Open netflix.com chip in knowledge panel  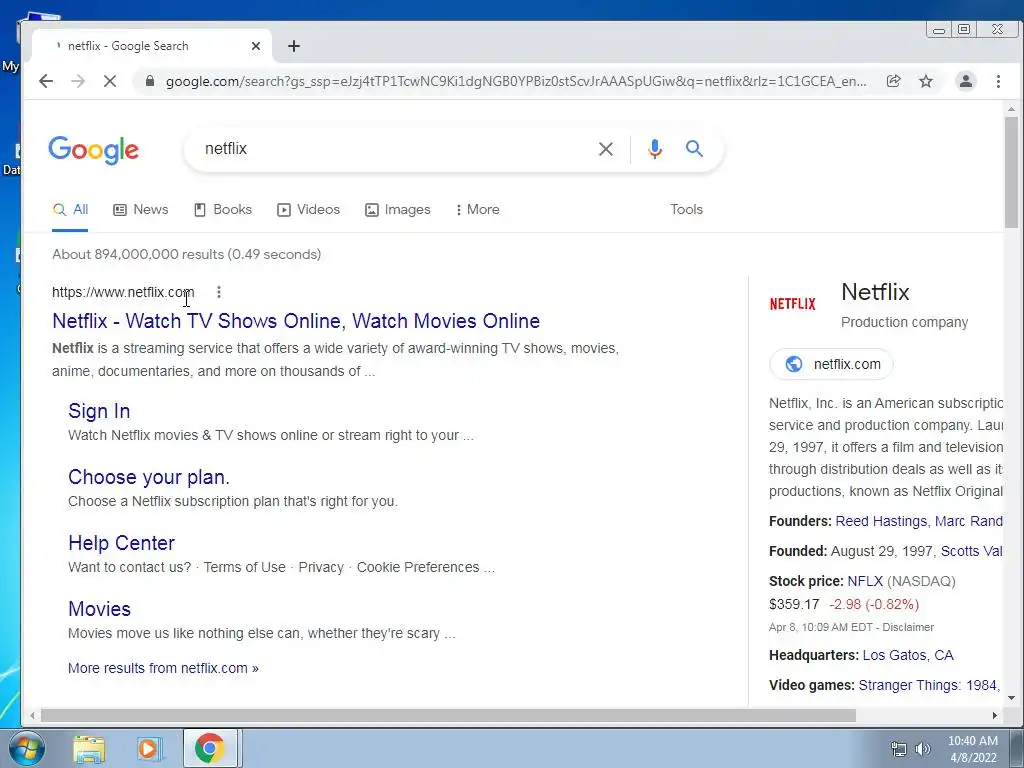(x=831, y=364)
